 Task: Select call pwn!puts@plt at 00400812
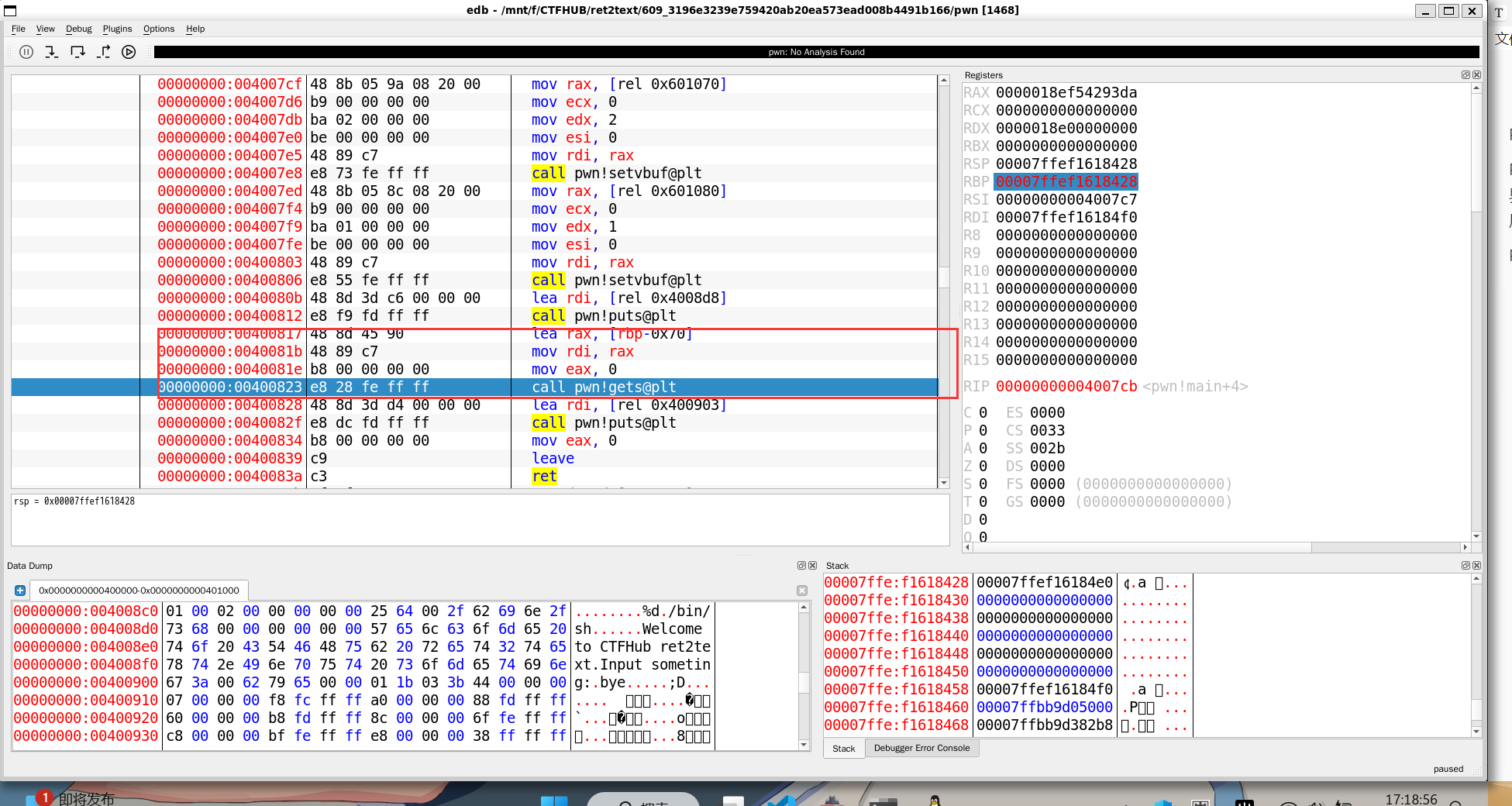coord(604,316)
